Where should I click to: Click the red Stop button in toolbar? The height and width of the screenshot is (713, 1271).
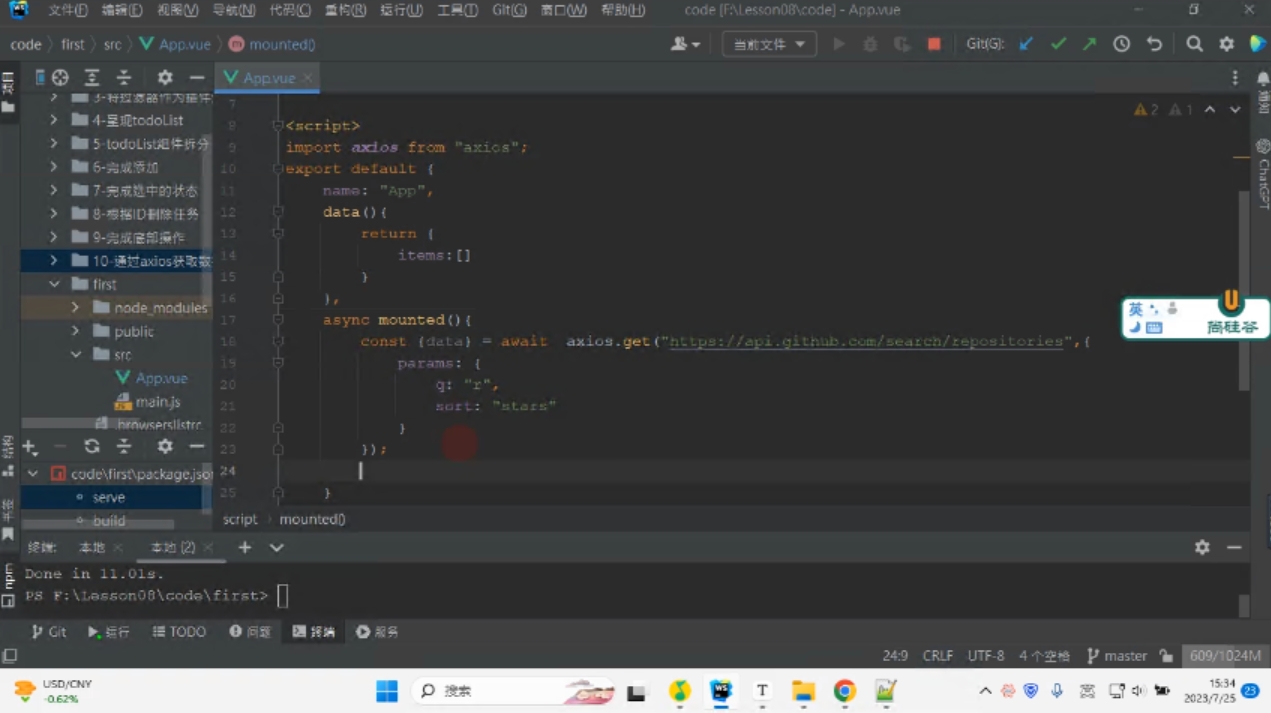pyautogui.click(x=934, y=44)
